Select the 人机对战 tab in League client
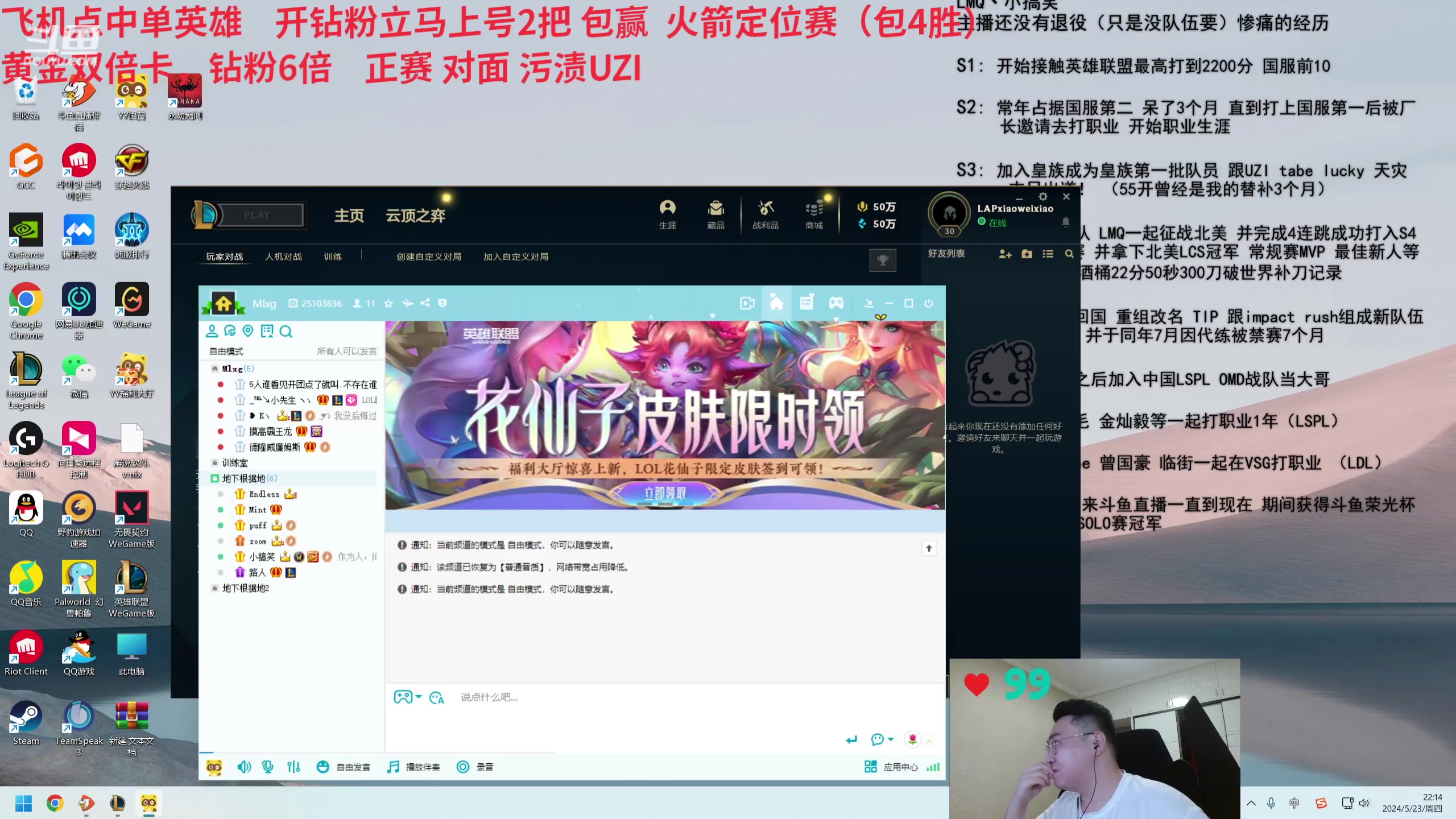1456x819 pixels. (x=283, y=257)
